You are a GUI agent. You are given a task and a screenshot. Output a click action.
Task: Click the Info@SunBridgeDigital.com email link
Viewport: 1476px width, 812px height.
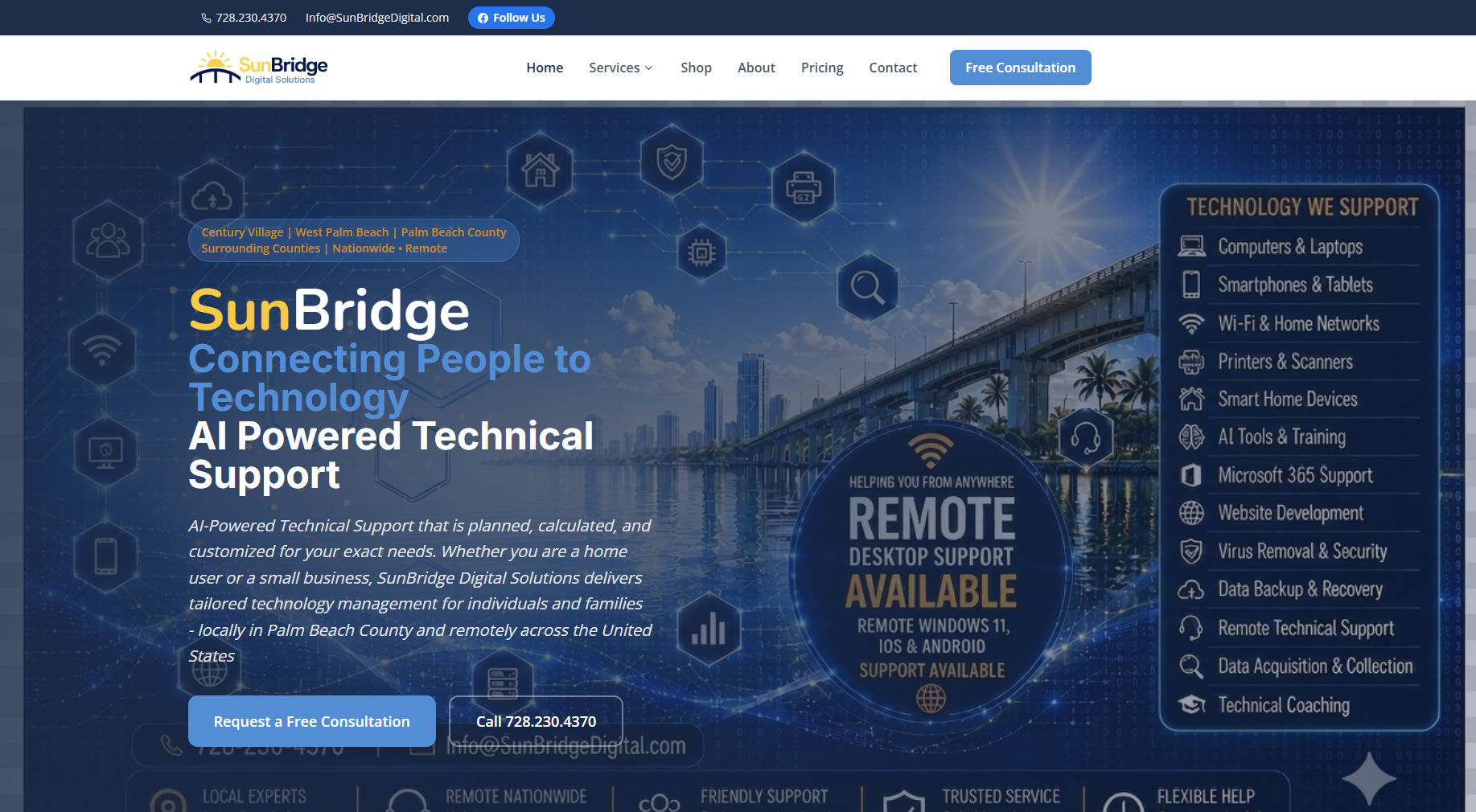[x=377, y=18]
